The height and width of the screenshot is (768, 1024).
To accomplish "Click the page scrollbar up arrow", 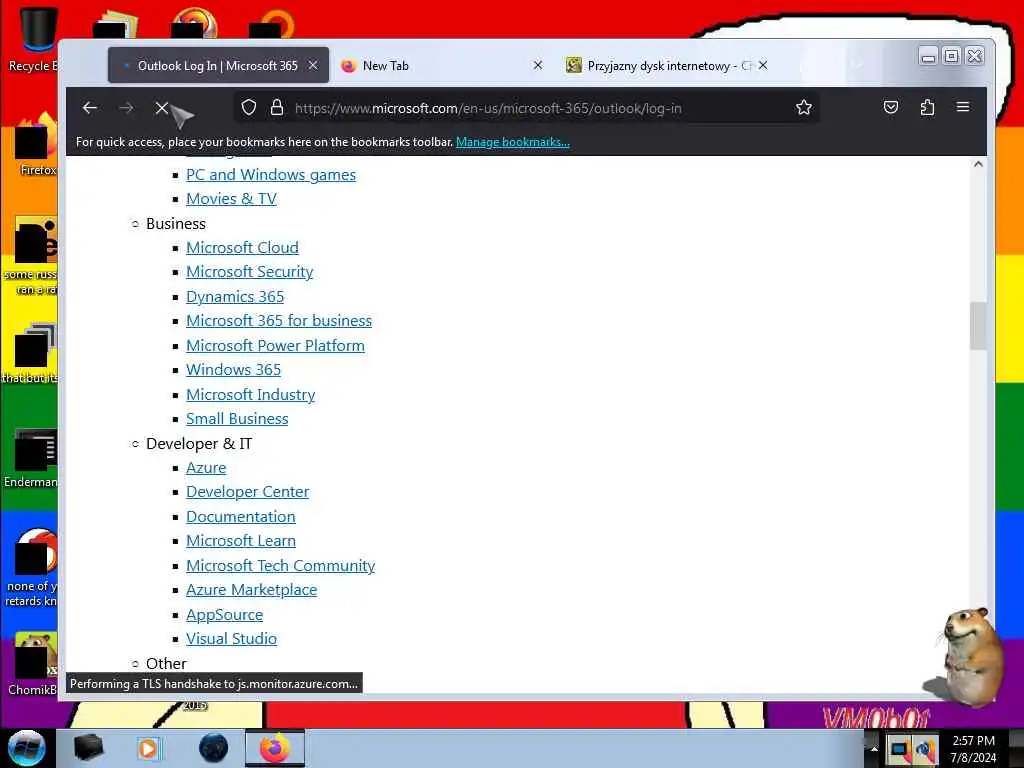I will pyautogui.click(x=978, y=164).
